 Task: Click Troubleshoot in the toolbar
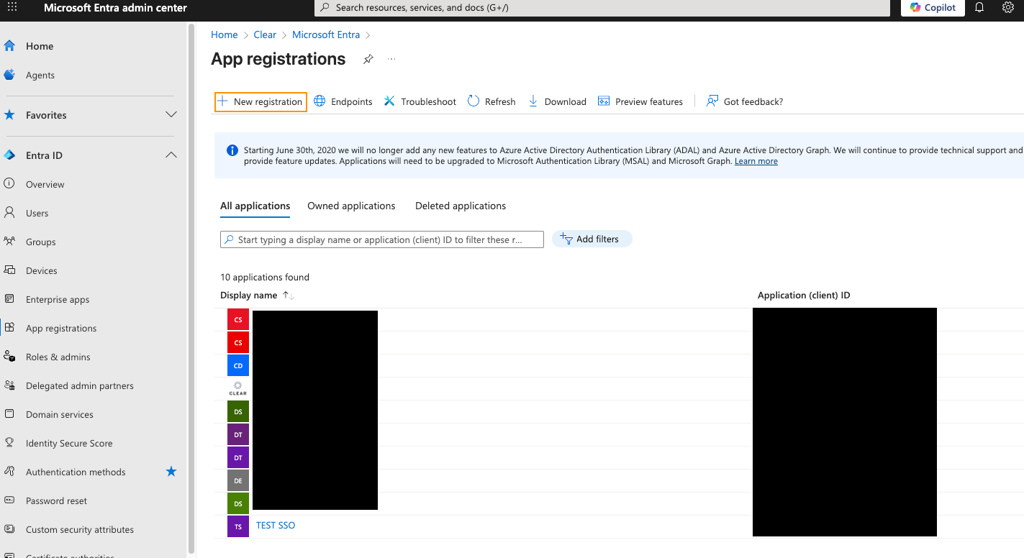click(420, 101)
